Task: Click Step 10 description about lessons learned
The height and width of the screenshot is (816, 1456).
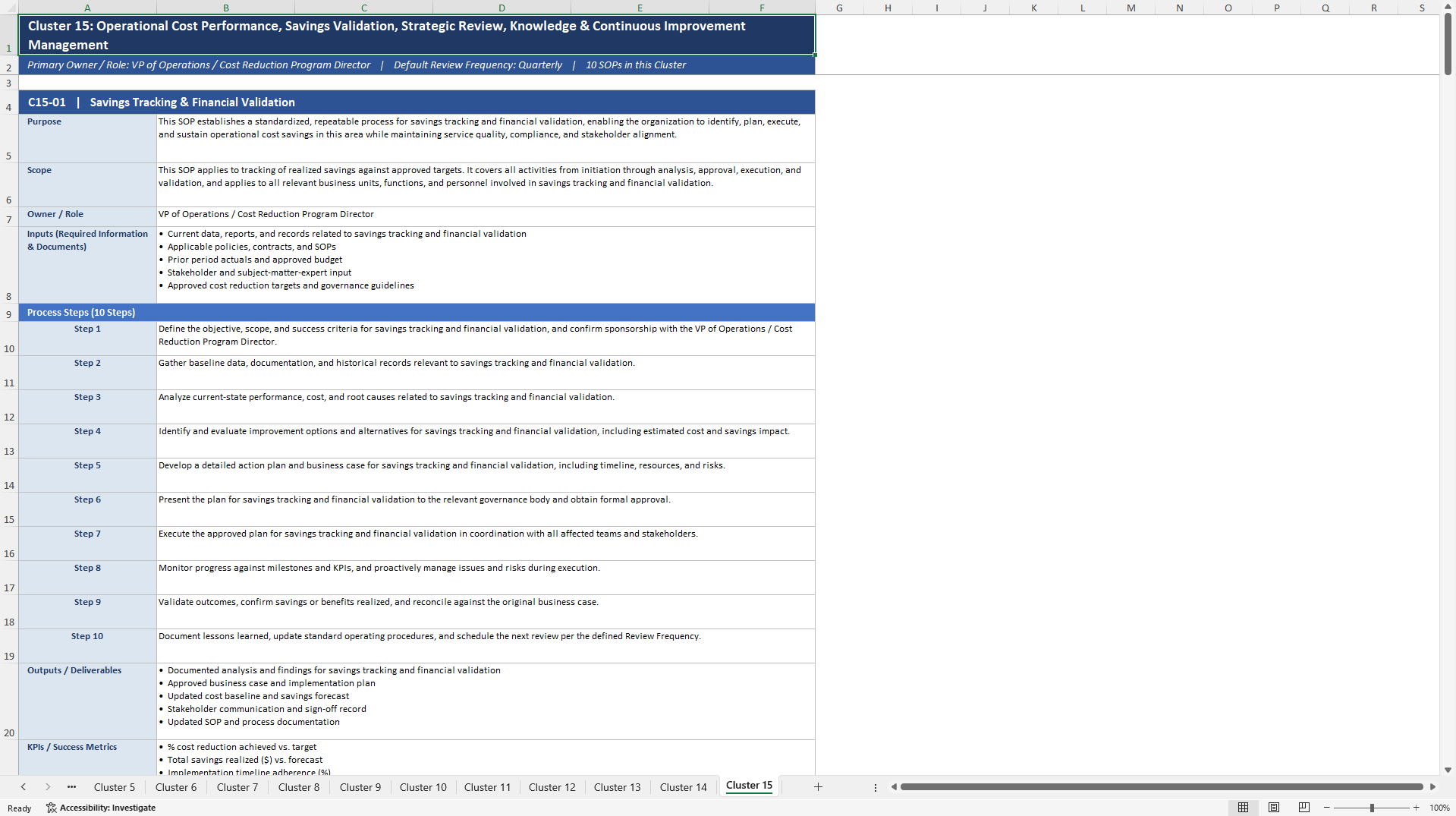Action: 486,646
